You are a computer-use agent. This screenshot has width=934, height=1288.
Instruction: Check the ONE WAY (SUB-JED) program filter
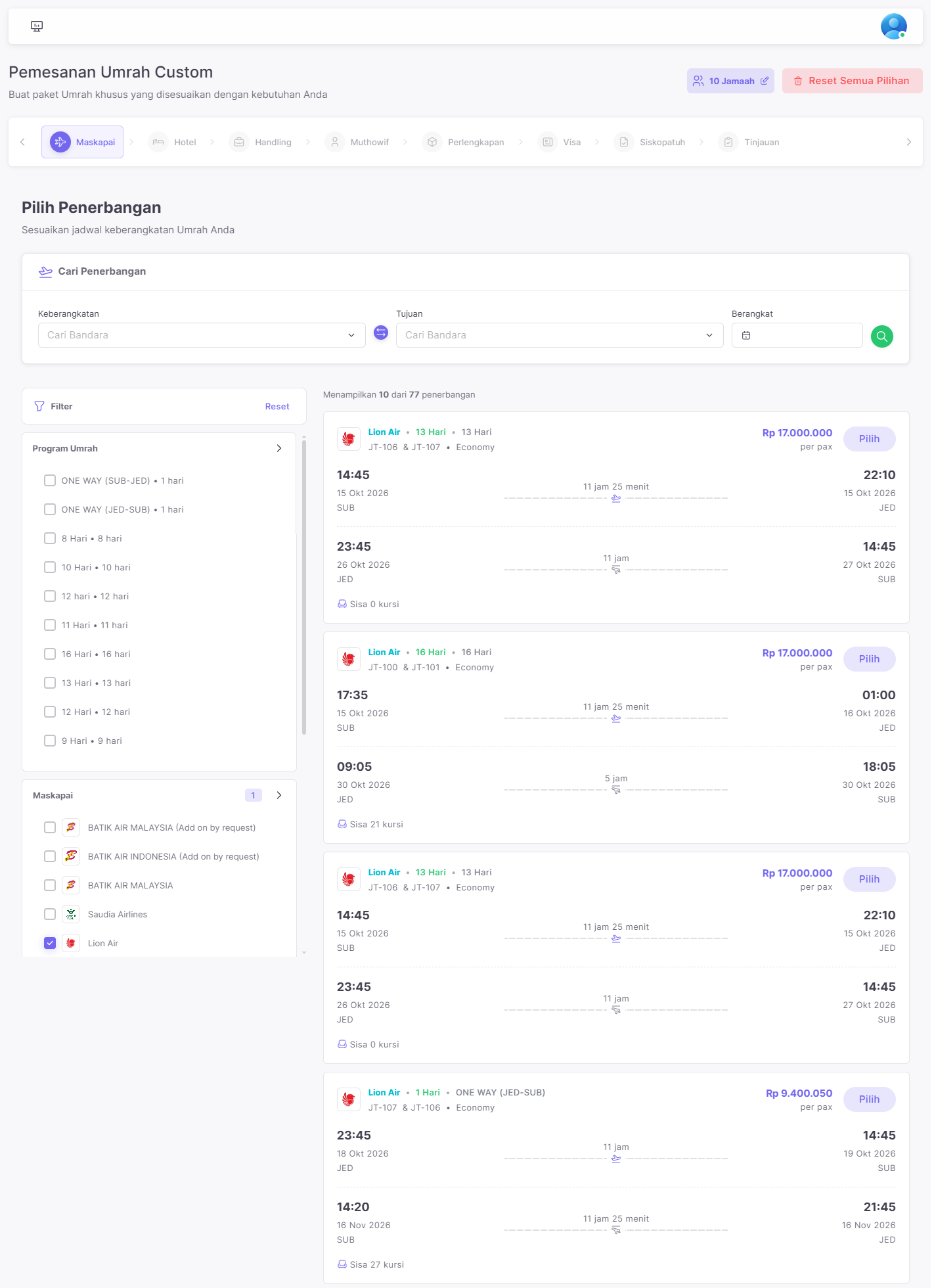point(50,480)
